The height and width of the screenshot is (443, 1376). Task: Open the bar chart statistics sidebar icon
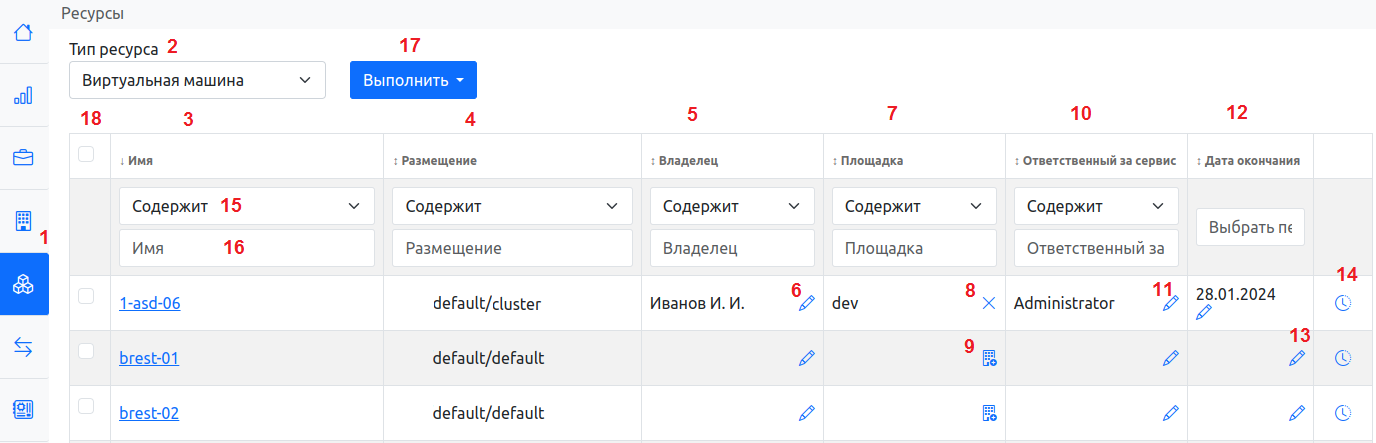(23, 95)
